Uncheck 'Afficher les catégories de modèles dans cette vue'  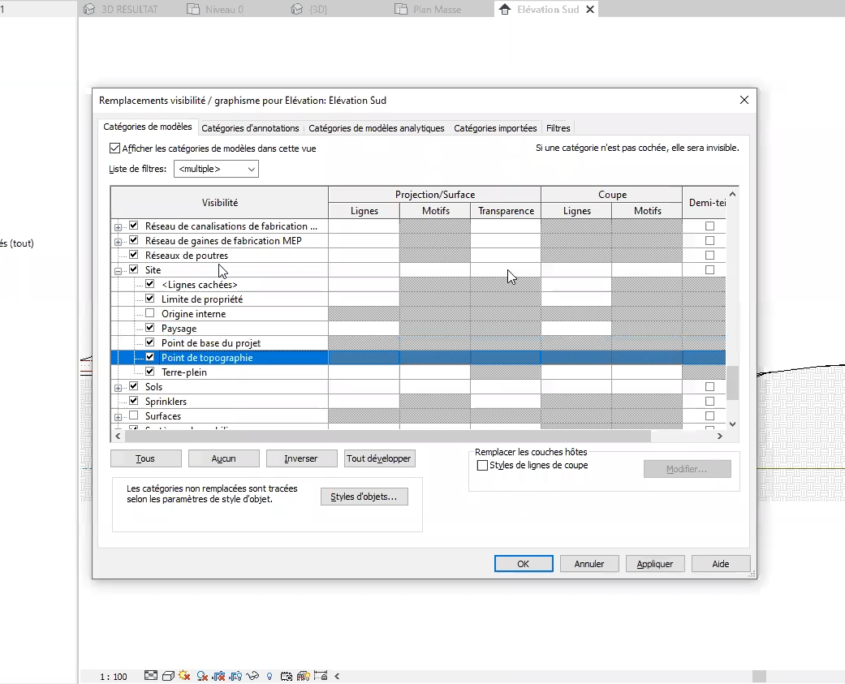click(114, 148)
